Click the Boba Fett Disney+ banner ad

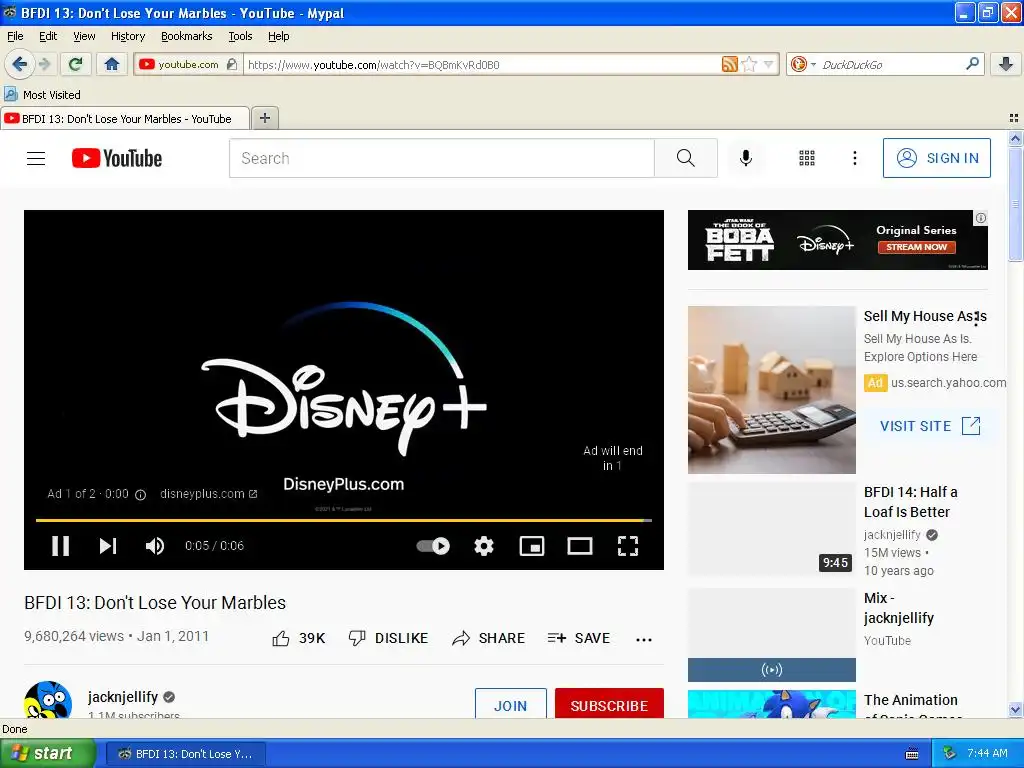click(x=837, y=240)
